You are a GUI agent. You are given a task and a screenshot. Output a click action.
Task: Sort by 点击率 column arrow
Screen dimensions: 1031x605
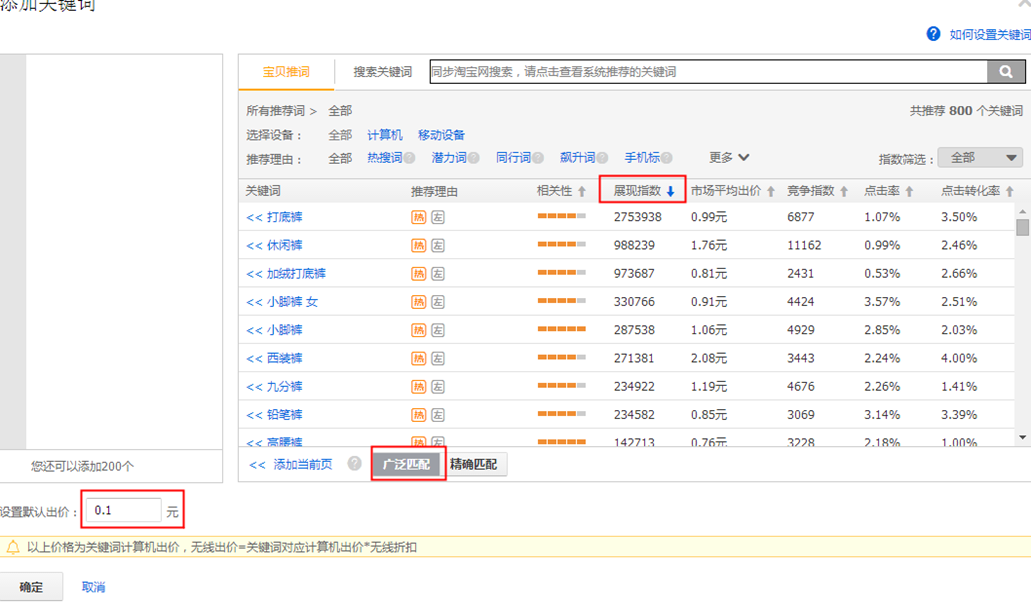[x=909, y=191]
